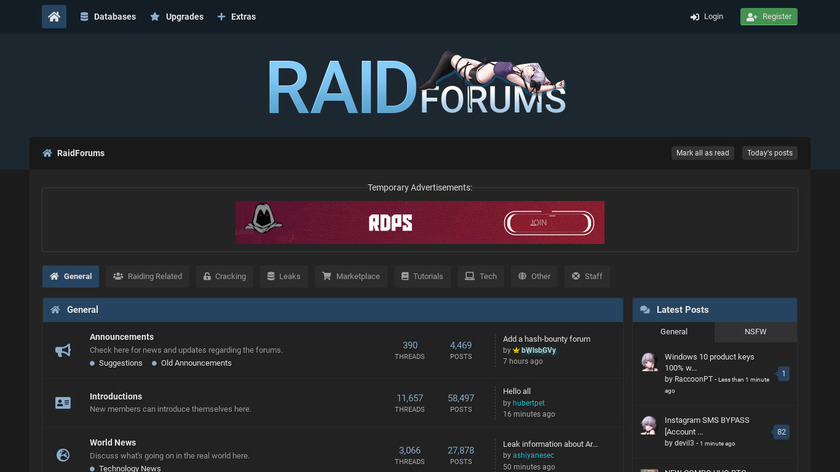This screenshot has height=472, width=840.
Task: Click Mark all as read
Action: pyautogui.click(x=702, y=153)
